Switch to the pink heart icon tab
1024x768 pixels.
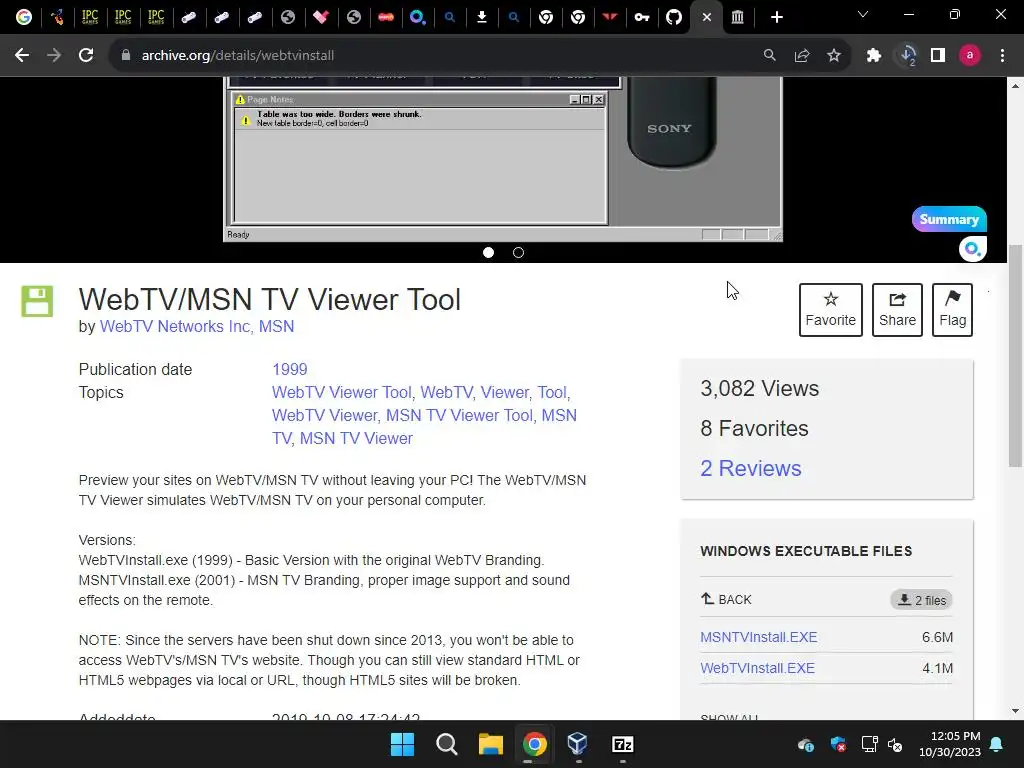(320, 17)
